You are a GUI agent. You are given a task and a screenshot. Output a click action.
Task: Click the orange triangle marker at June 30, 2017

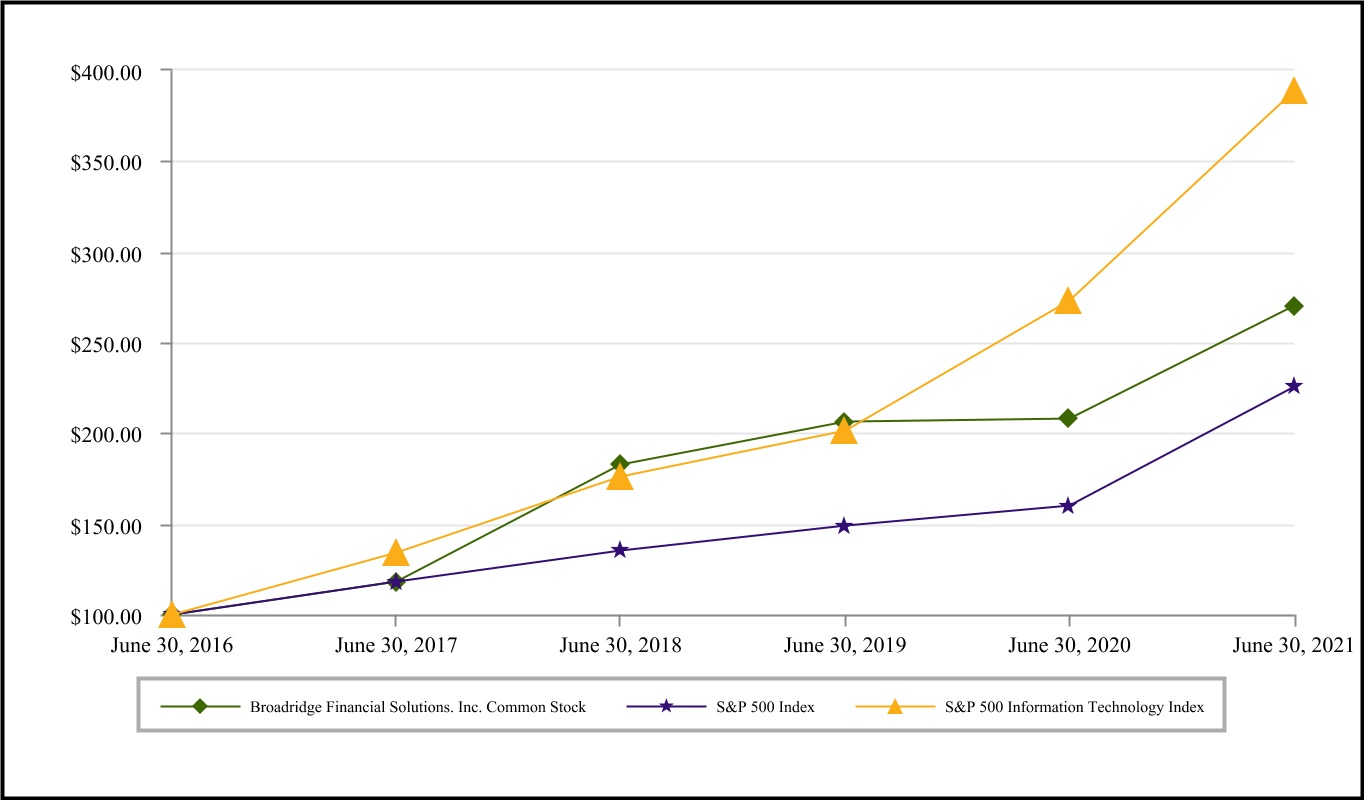pos(396,554)
